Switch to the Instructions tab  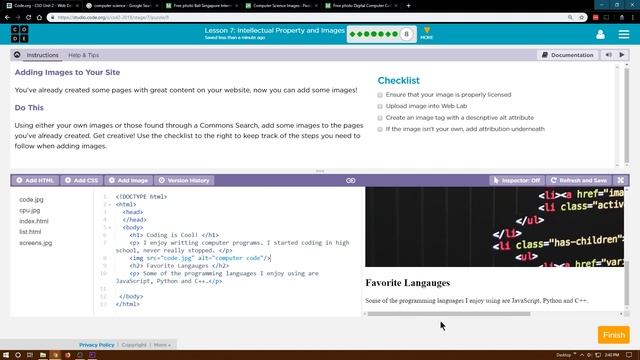(x=42, y=55)
